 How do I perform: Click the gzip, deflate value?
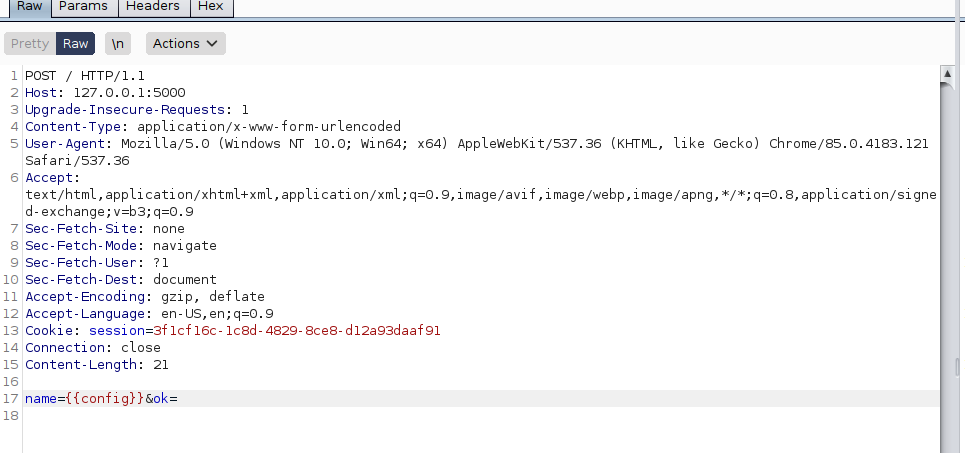213,297
